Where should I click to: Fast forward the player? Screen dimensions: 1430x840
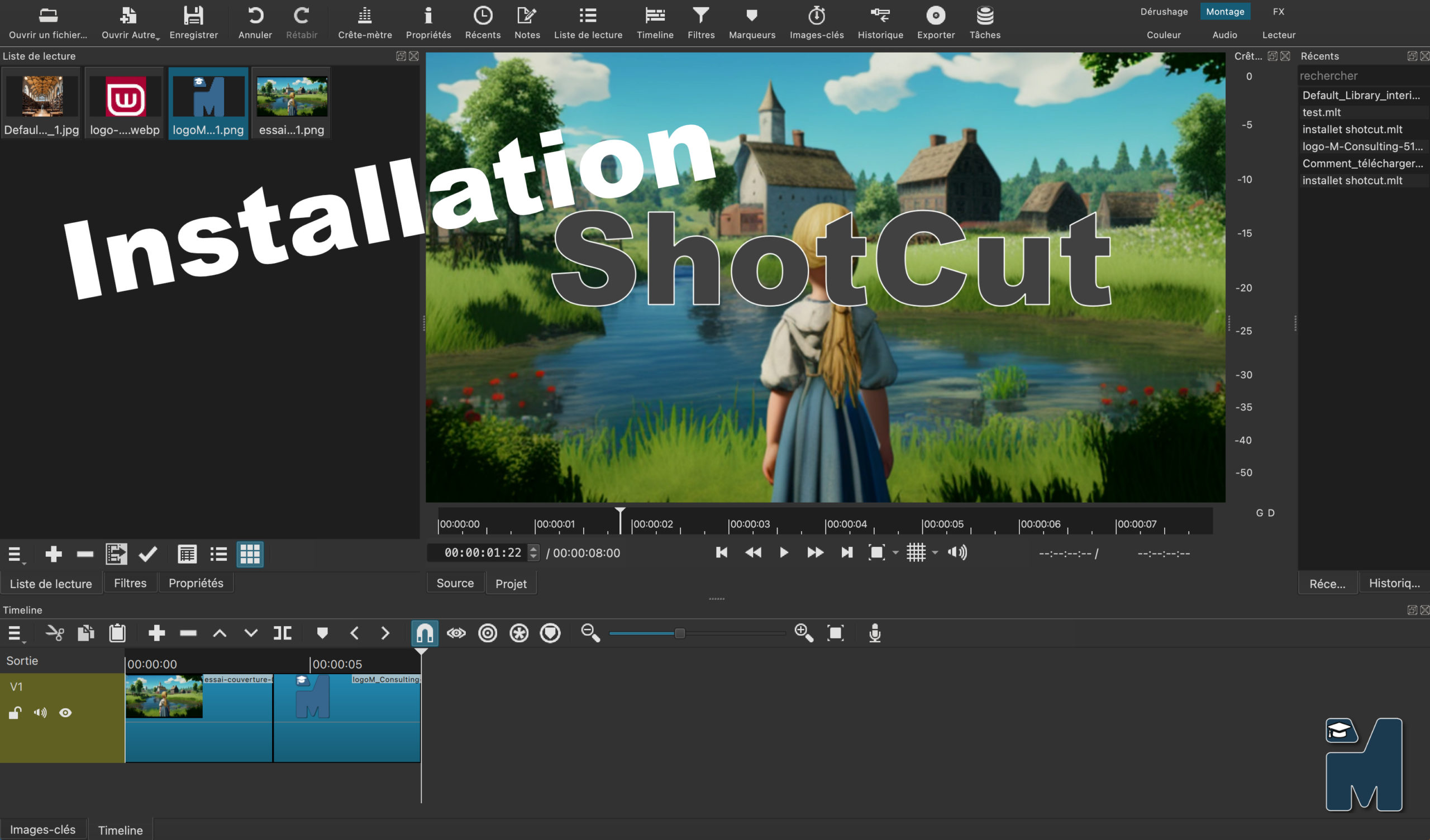(x=816, y=552)
